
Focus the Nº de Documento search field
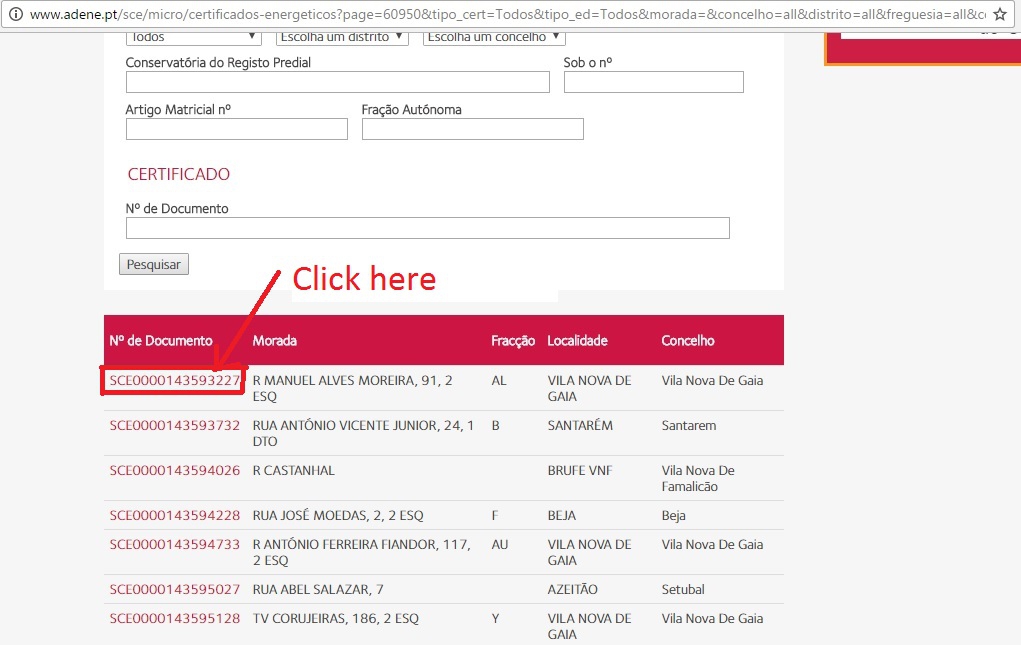(428, 228)
